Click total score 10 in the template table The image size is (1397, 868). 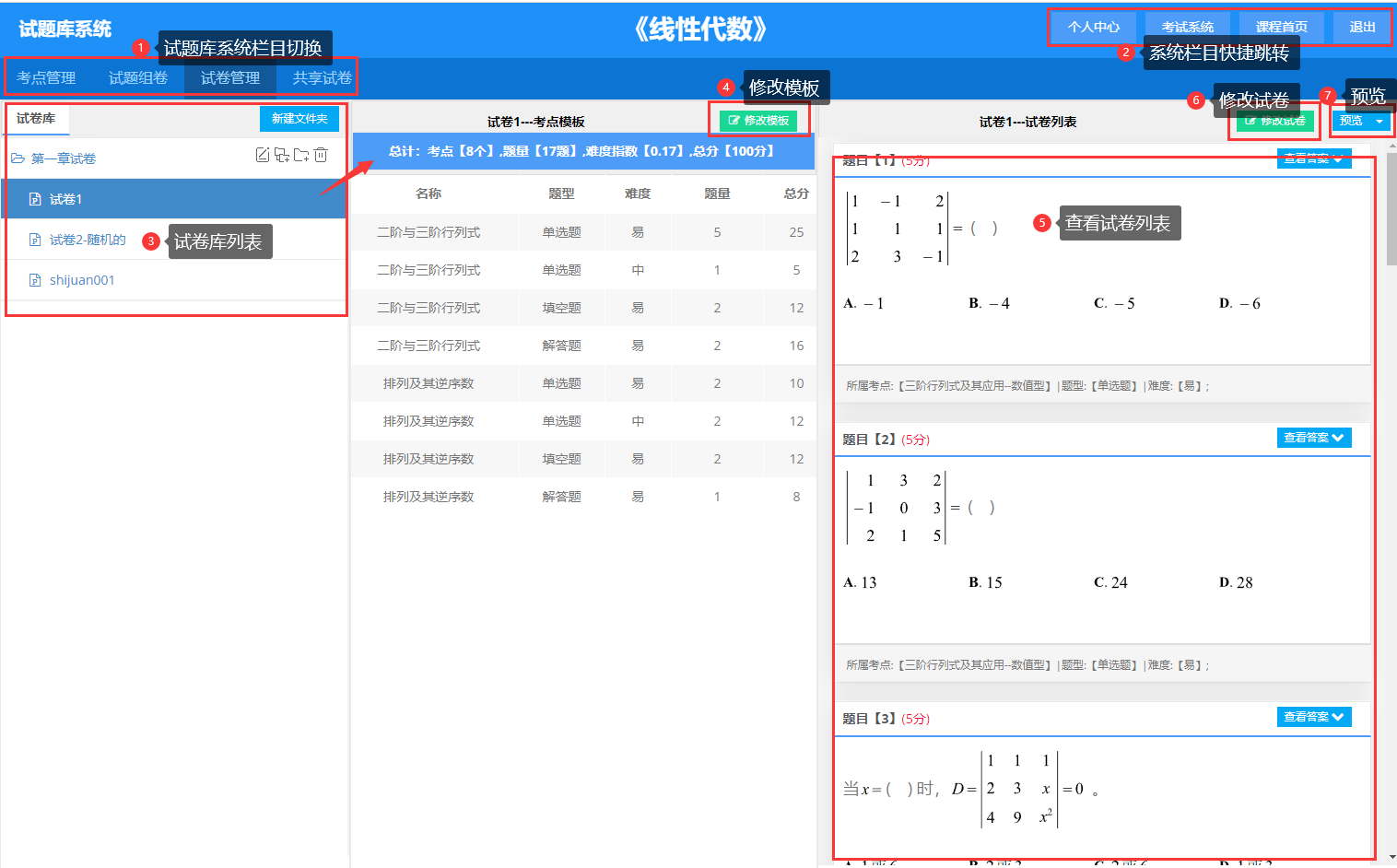796,383
